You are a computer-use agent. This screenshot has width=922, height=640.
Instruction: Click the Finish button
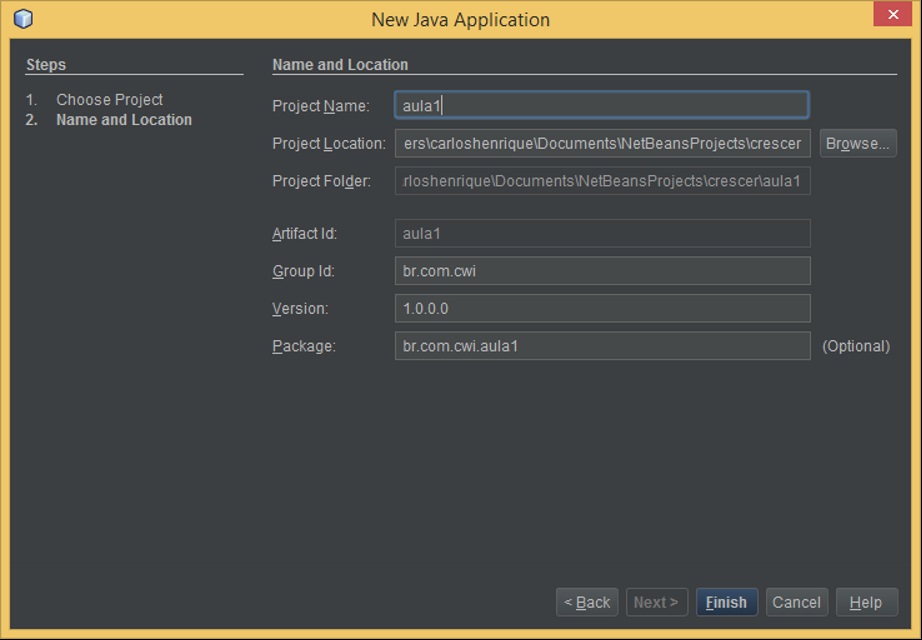click(727, 602)
